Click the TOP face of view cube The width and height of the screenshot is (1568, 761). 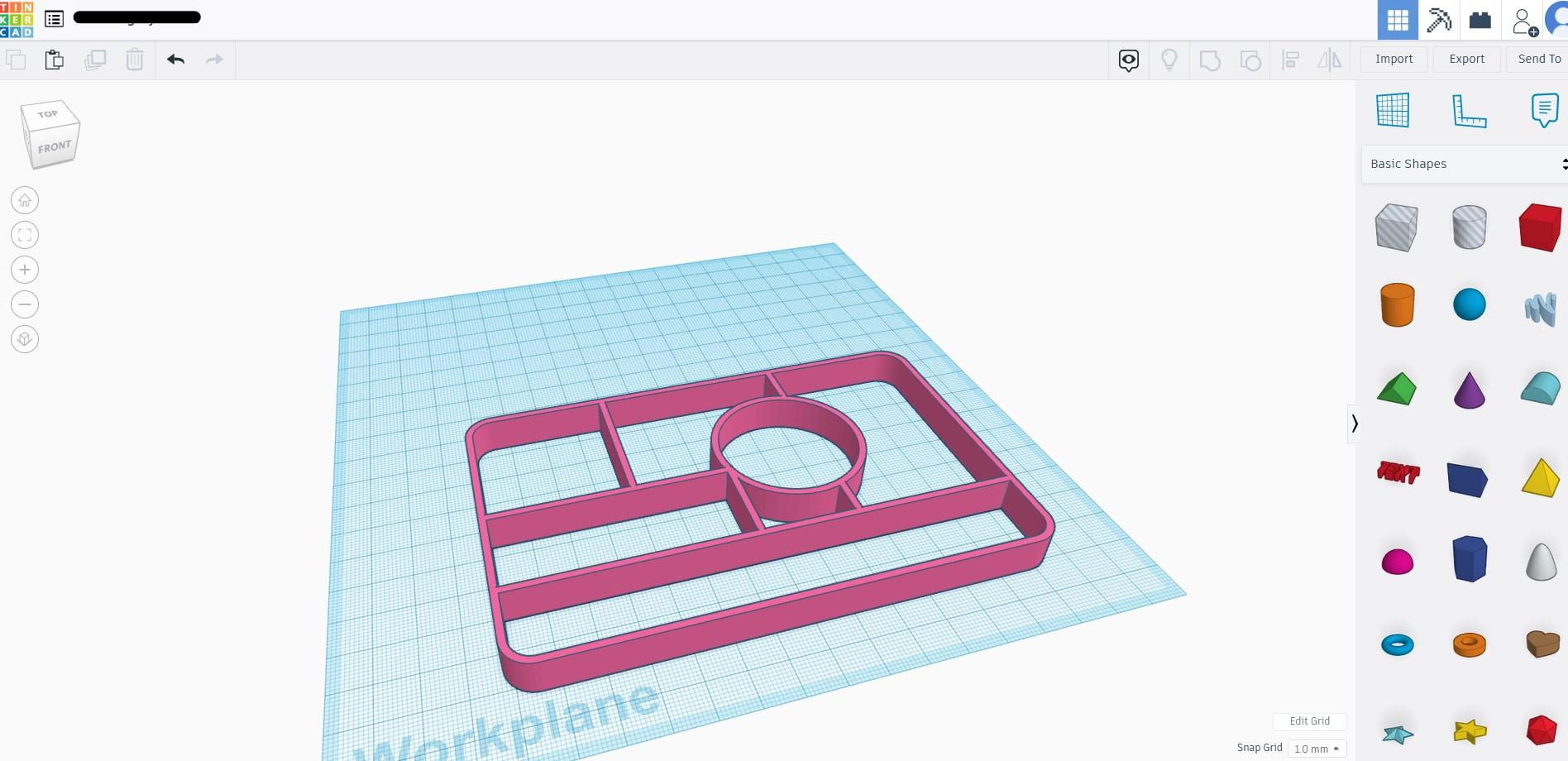point(48,113)
